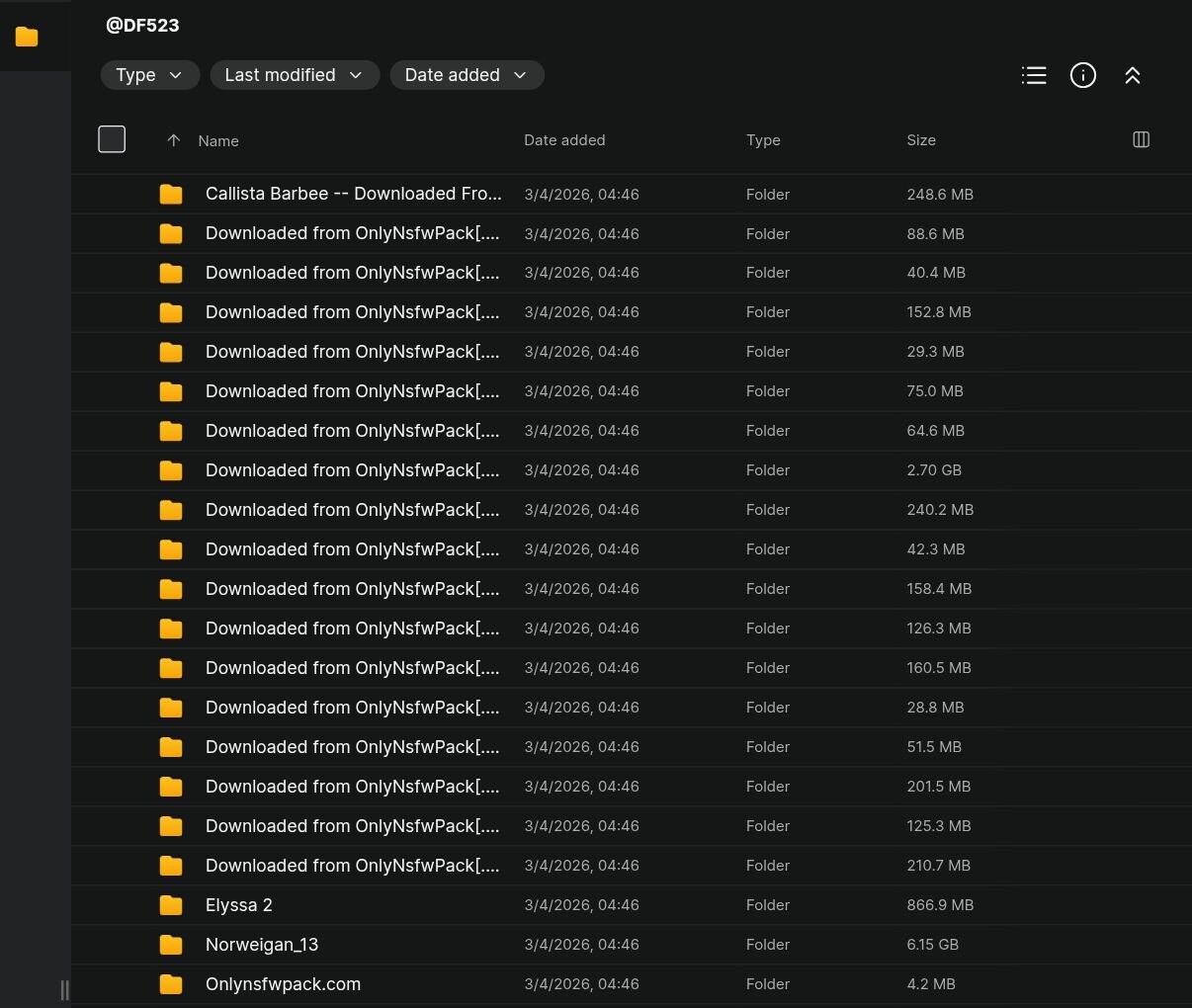Click the Type column header
This screenshot has height=1008, width=1192.
762,140
